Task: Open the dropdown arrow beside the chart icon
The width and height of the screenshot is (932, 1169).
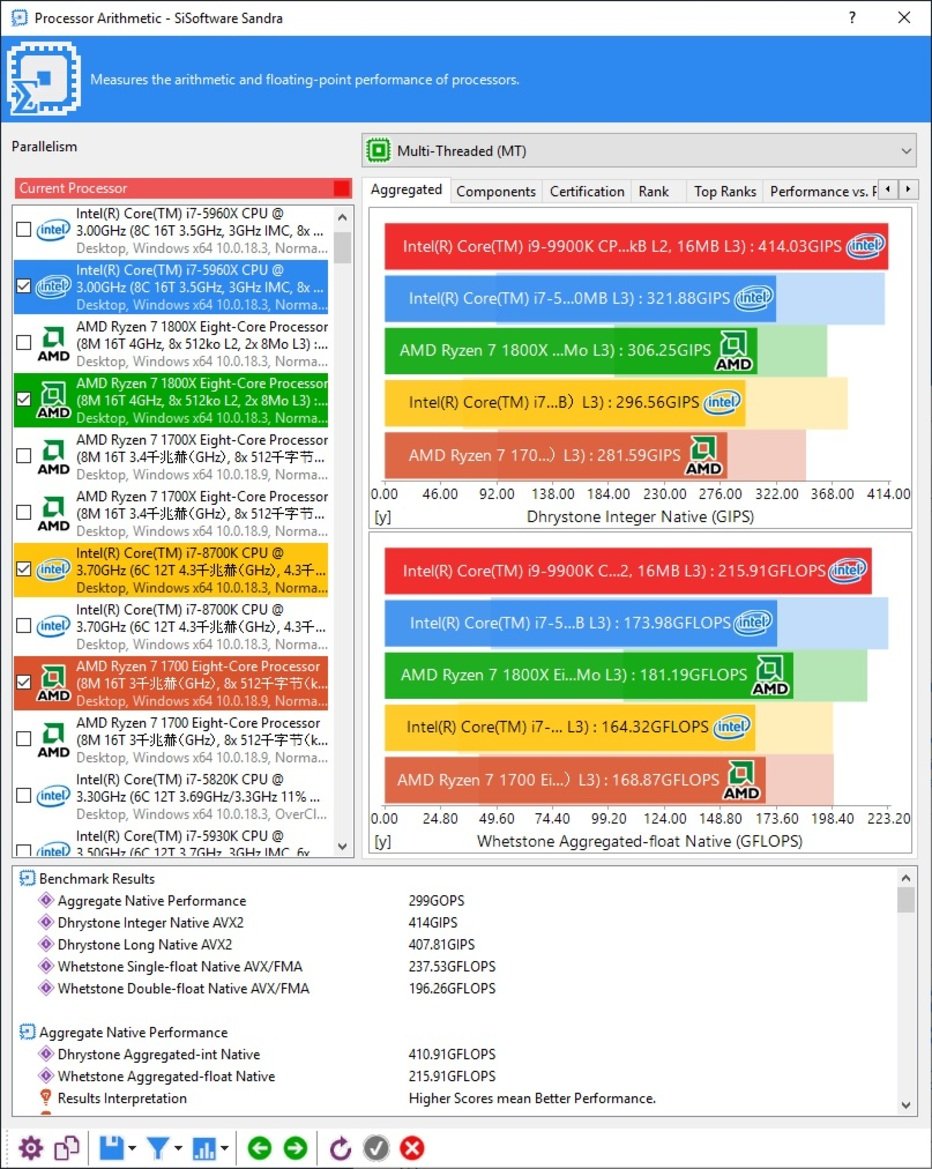Action: (224, 1148)
